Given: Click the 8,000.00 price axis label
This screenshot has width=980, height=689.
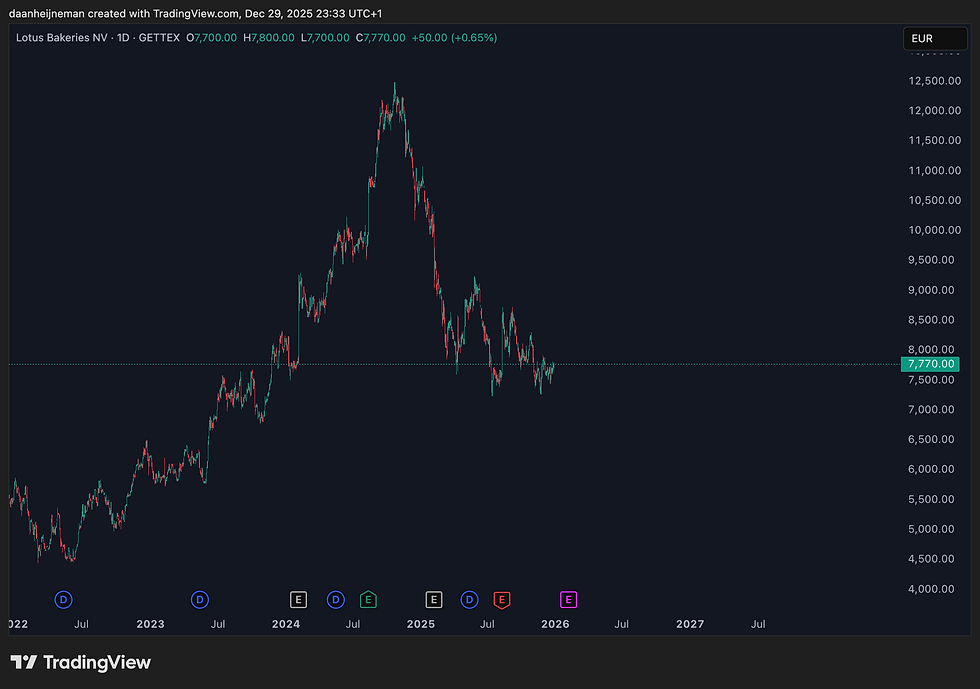Looking at the screenshot, I should pos(931,350).
